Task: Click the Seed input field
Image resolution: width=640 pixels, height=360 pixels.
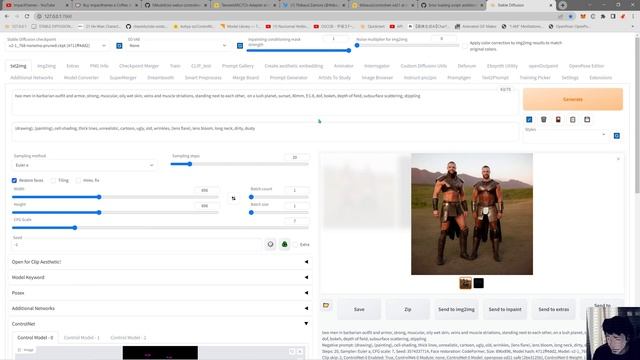Action: click(137, 245)
